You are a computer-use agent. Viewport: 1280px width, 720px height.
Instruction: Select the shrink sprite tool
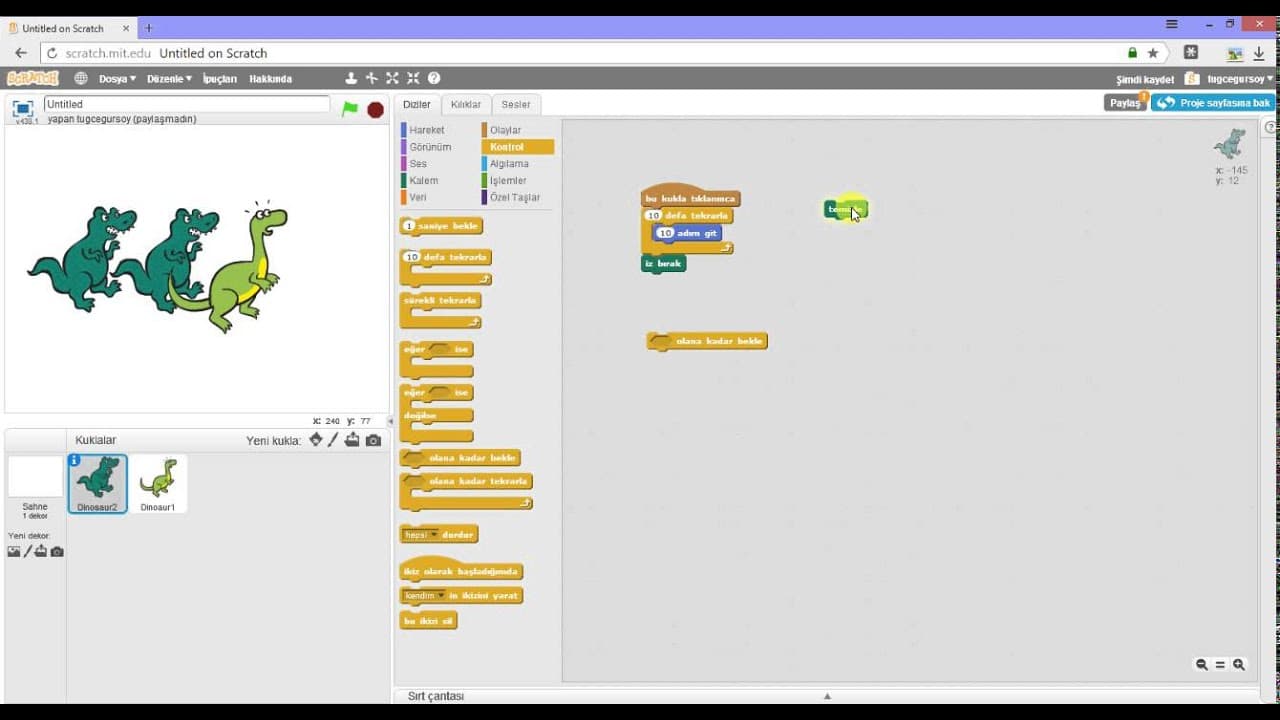coord(413,78)
